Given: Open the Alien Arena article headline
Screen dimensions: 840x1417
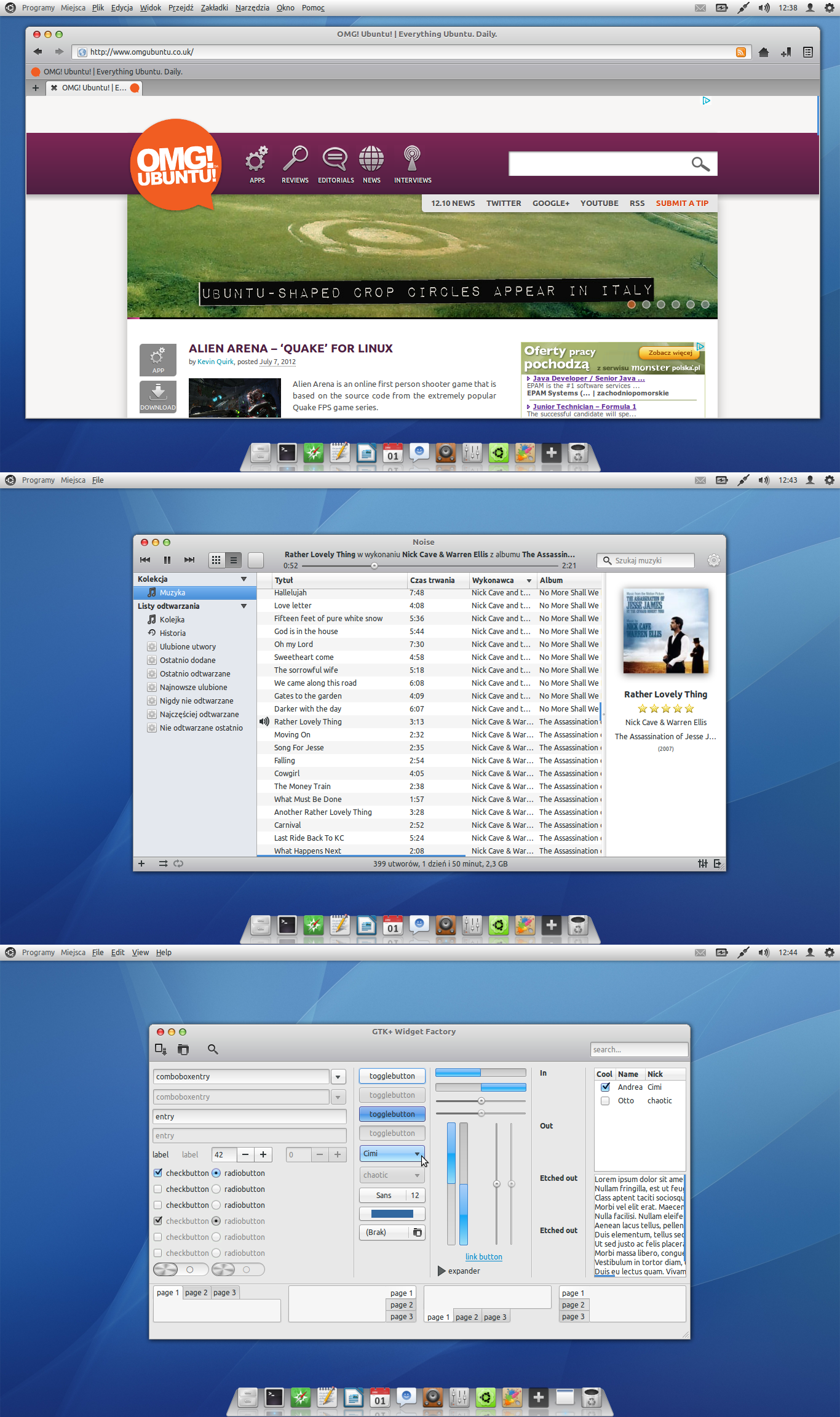Looking at the screenshot, I should 290,348.
